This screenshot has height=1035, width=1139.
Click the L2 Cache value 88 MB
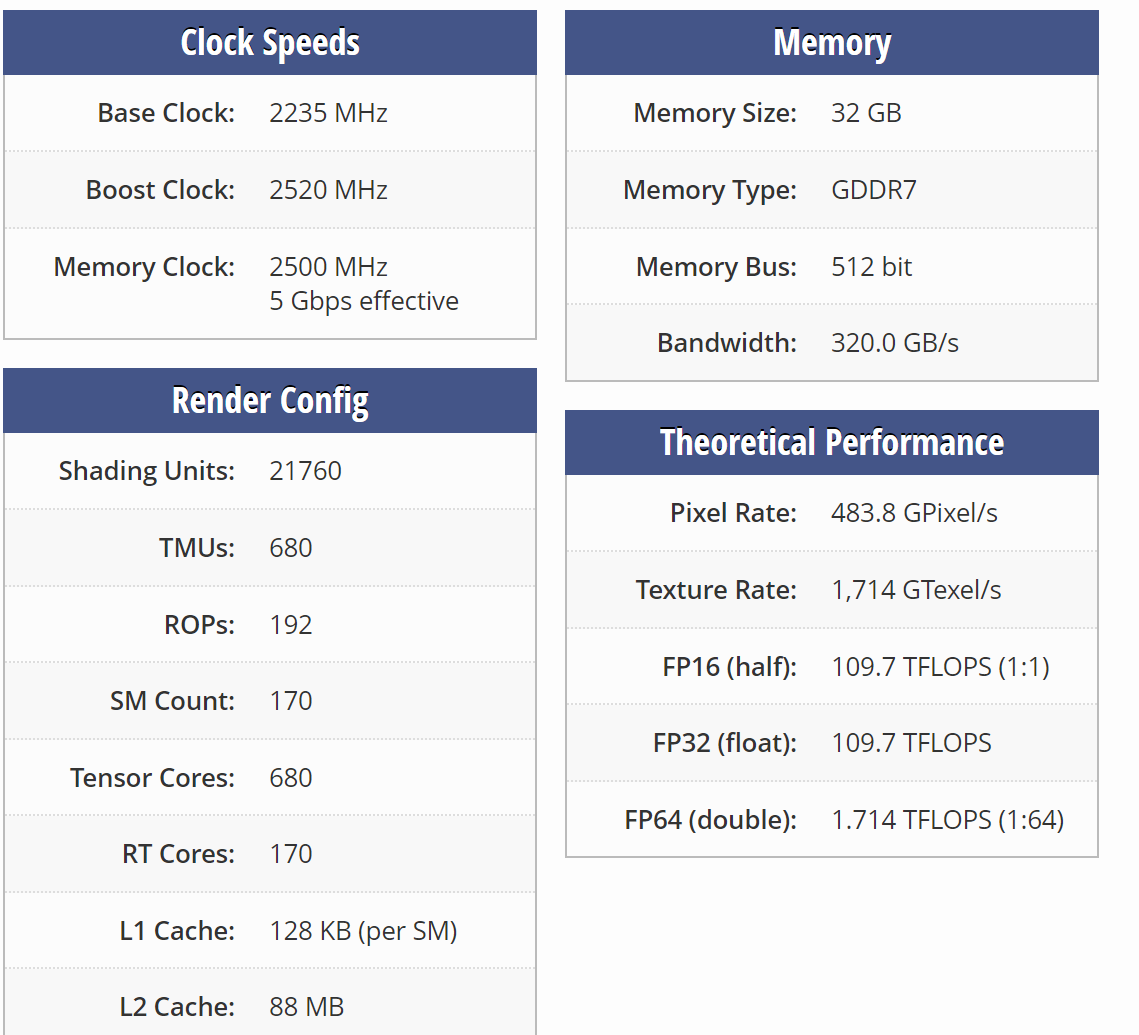[307, 1007]
